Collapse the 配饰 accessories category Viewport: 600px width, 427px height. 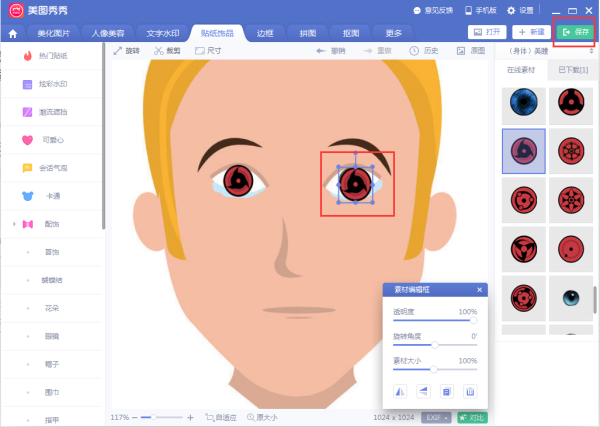(14, 224)
